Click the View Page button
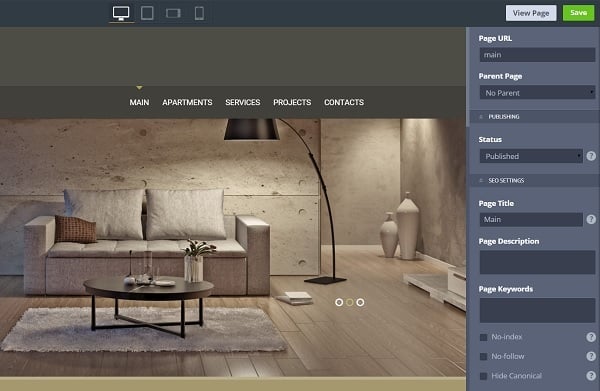 pos(531,13)
